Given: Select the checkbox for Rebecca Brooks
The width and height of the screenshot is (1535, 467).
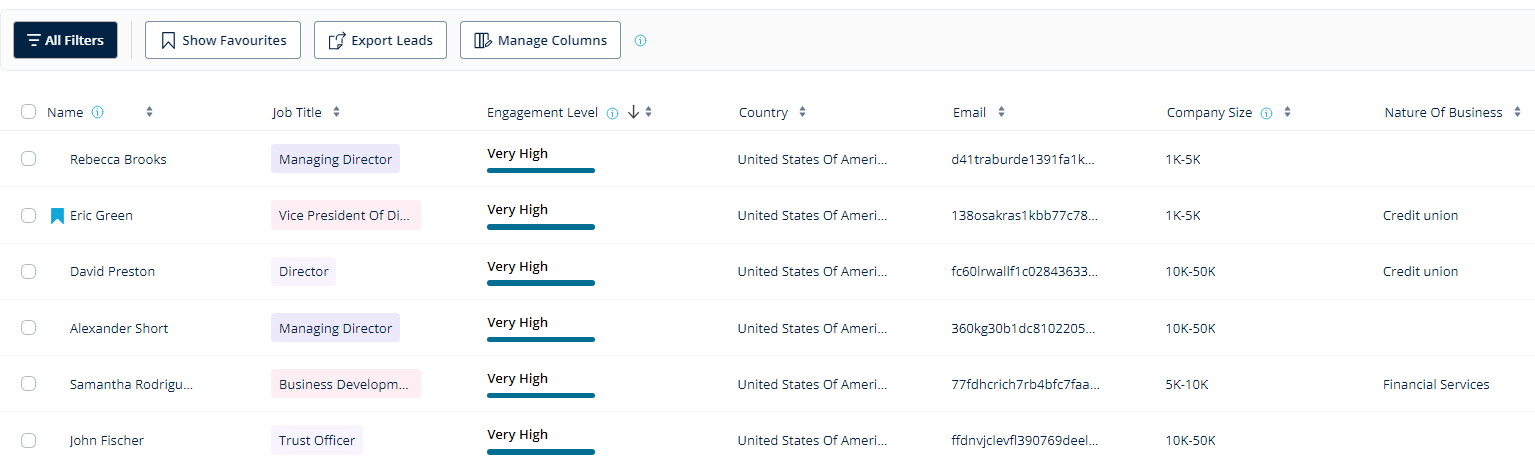Looking at the screenshot, I should click(28, 159).
